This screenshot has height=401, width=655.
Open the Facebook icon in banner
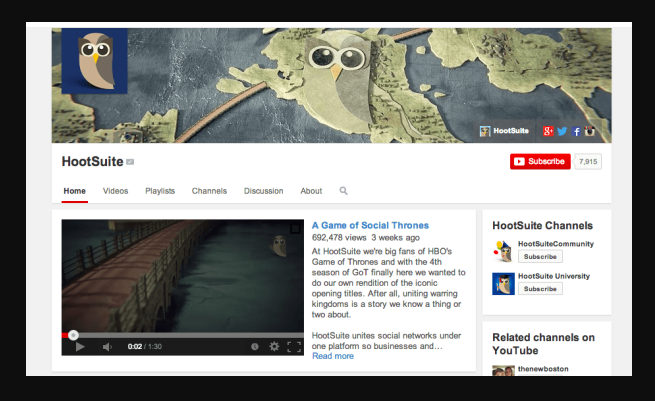576,132
